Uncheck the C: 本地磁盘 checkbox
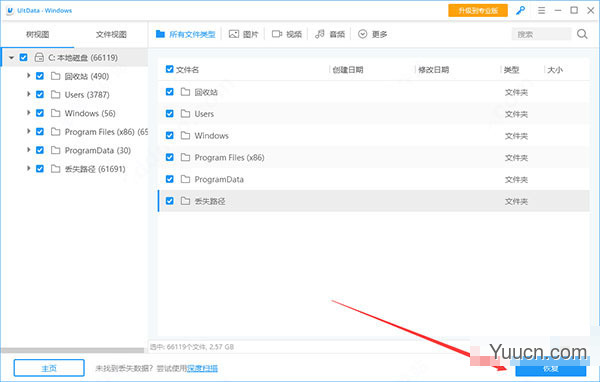 coord(23,57)
